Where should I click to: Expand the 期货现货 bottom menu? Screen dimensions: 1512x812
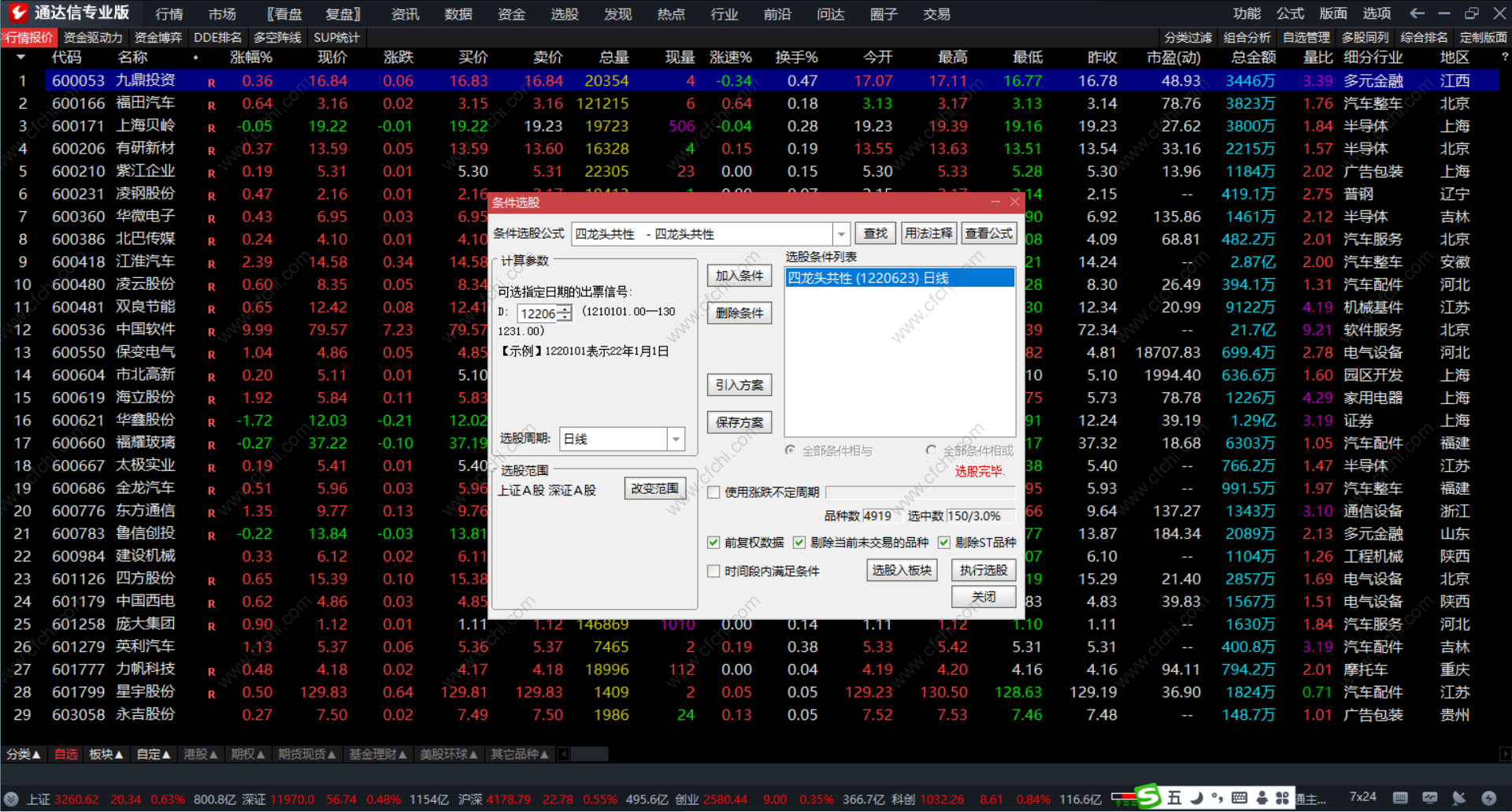point(307,755)
